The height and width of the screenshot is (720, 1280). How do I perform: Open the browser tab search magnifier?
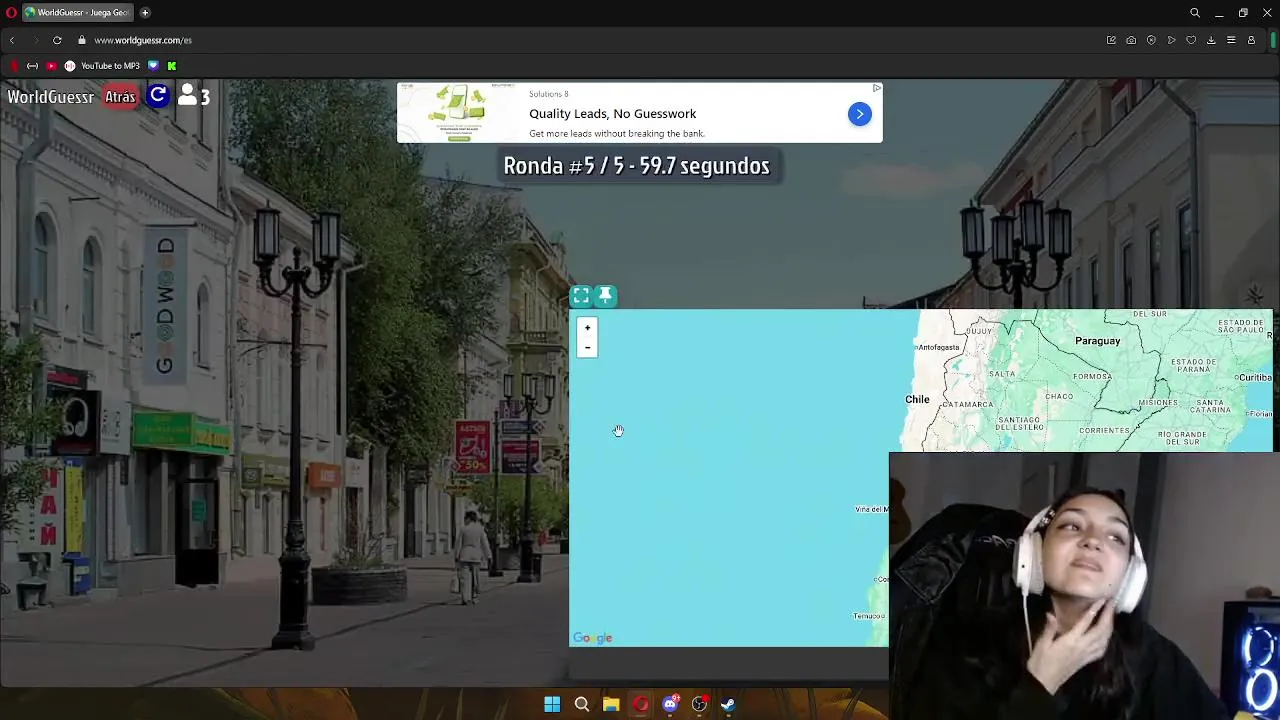1195,13
